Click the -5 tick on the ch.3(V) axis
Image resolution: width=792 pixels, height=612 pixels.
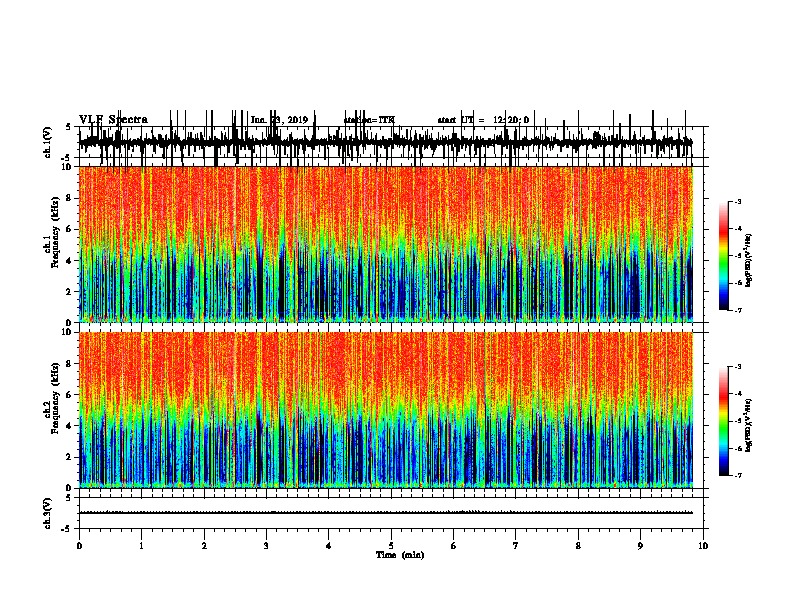[x=68, y=529]
